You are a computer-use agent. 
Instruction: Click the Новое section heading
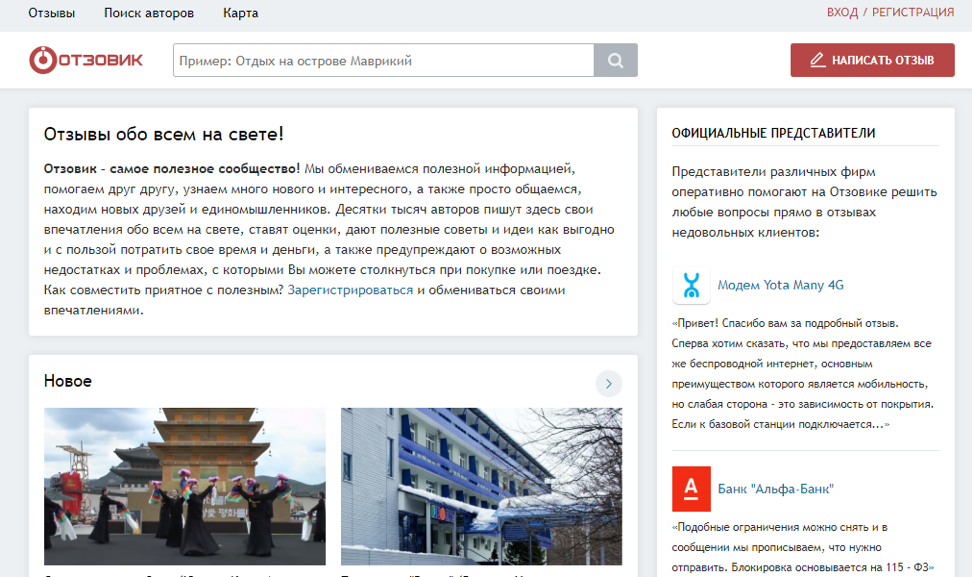pyautogui.click(x=68, y=381)
